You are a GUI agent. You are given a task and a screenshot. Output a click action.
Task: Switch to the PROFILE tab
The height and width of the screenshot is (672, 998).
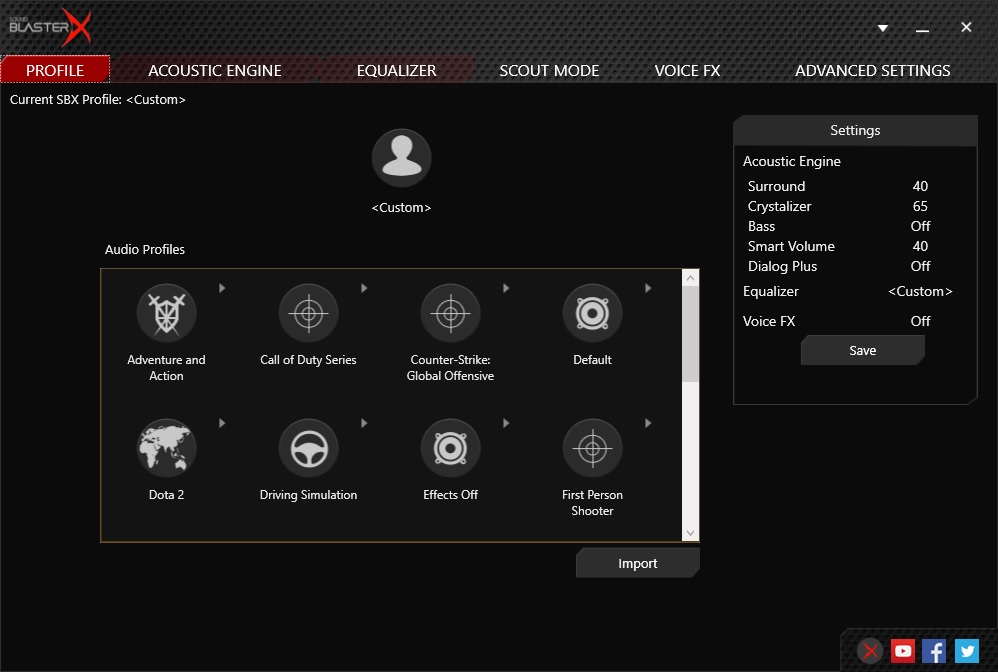coord(55,70)
